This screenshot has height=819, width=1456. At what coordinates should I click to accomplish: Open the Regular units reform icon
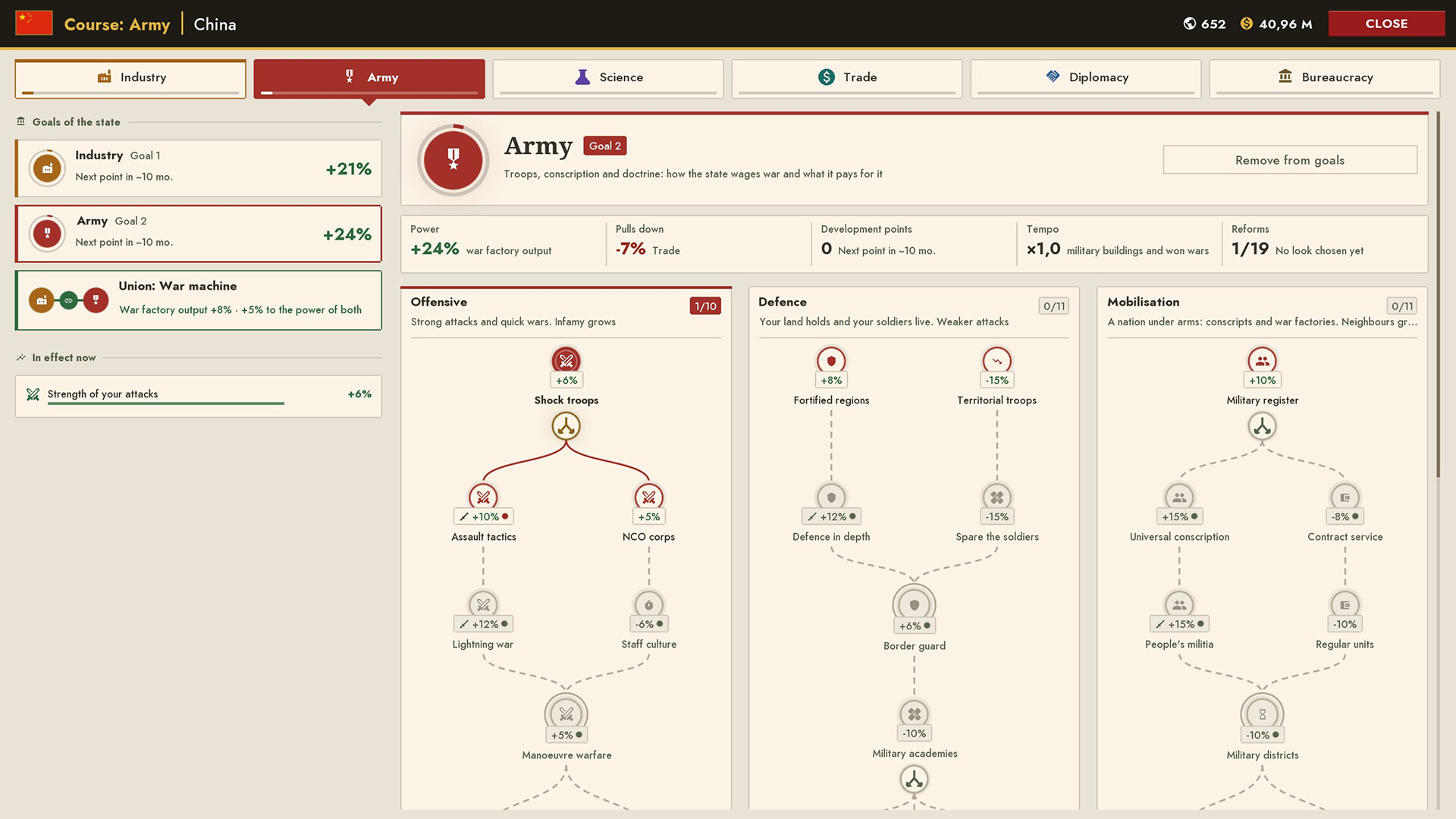coord(1345,604)
